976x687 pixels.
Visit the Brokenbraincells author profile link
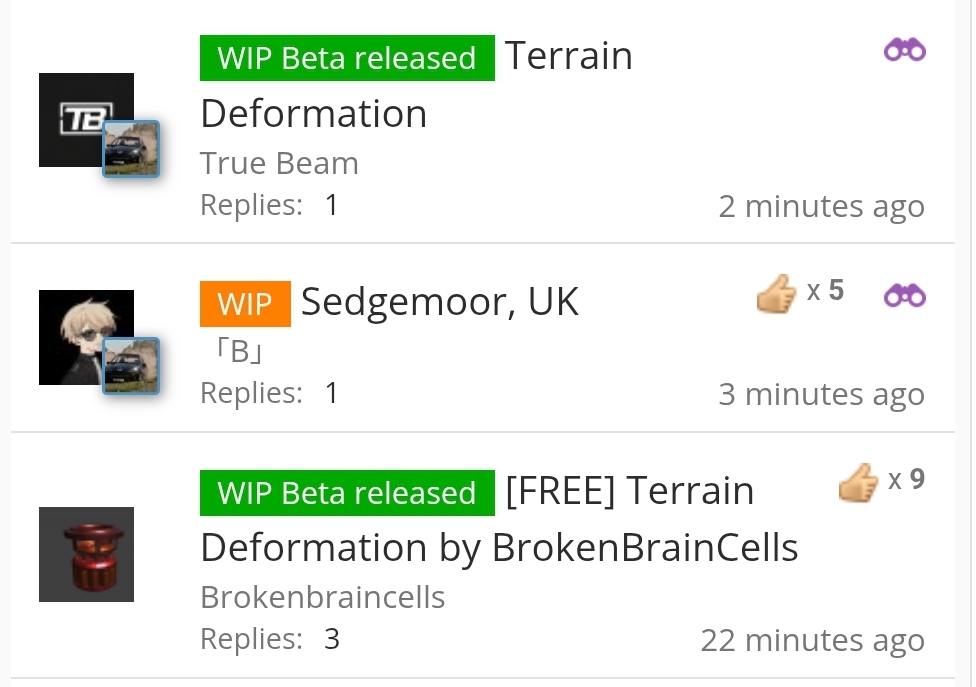point(322,597)
